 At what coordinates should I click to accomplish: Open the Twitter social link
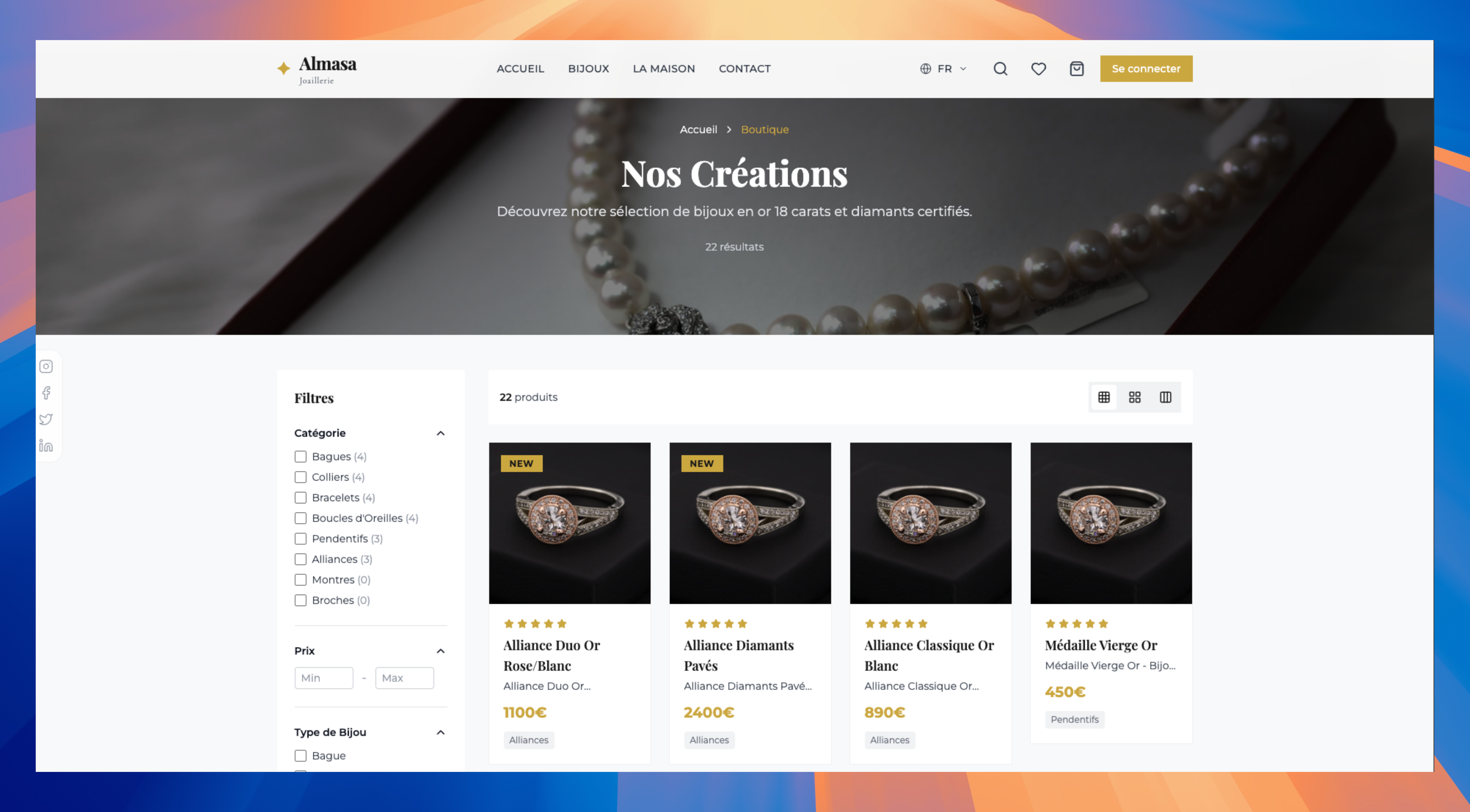(x=46, y=419)
